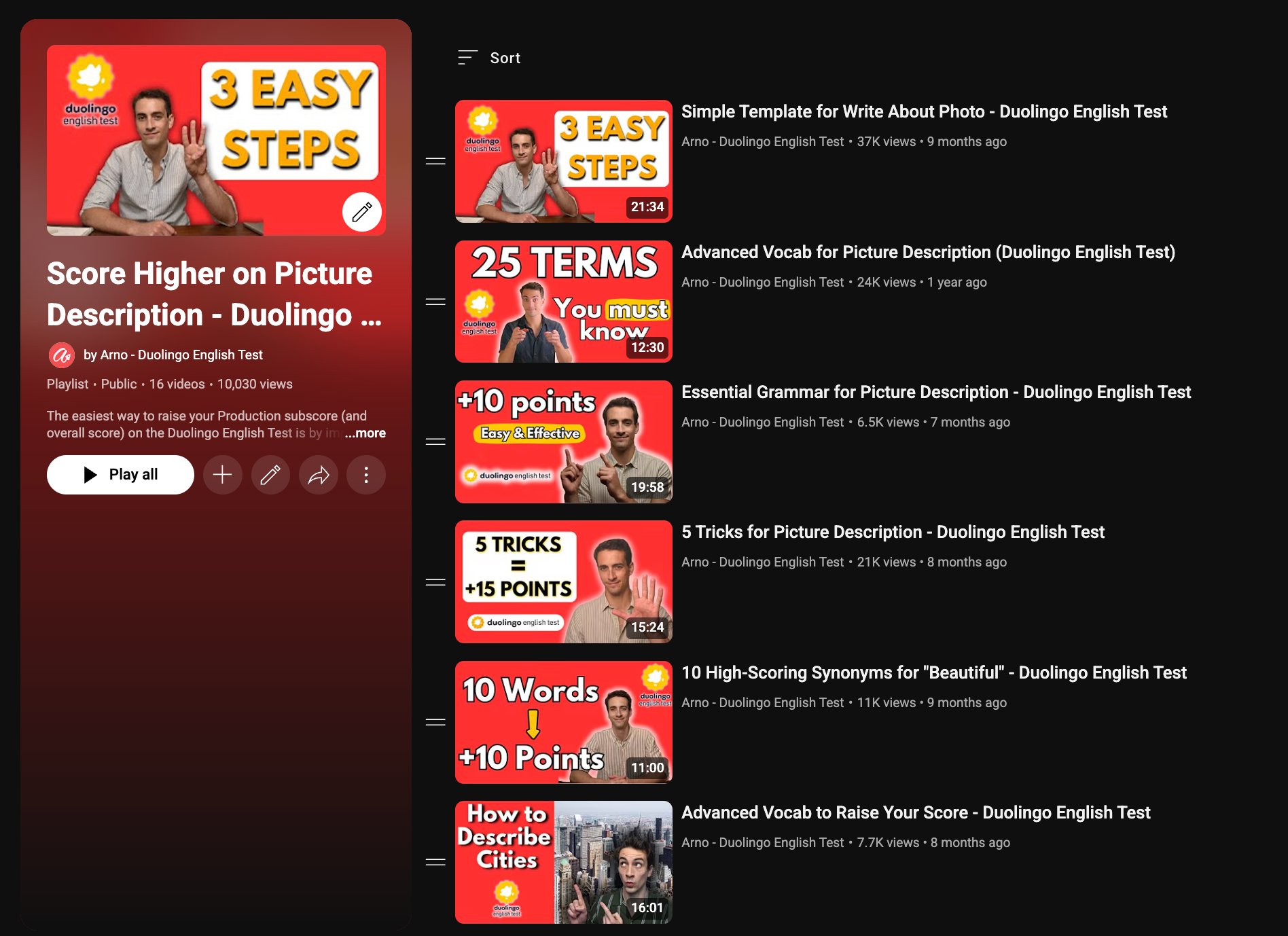Click '11K views • 9 months ago' text
This screenshot has width=1288, height=936.
(x=932, y=702)
